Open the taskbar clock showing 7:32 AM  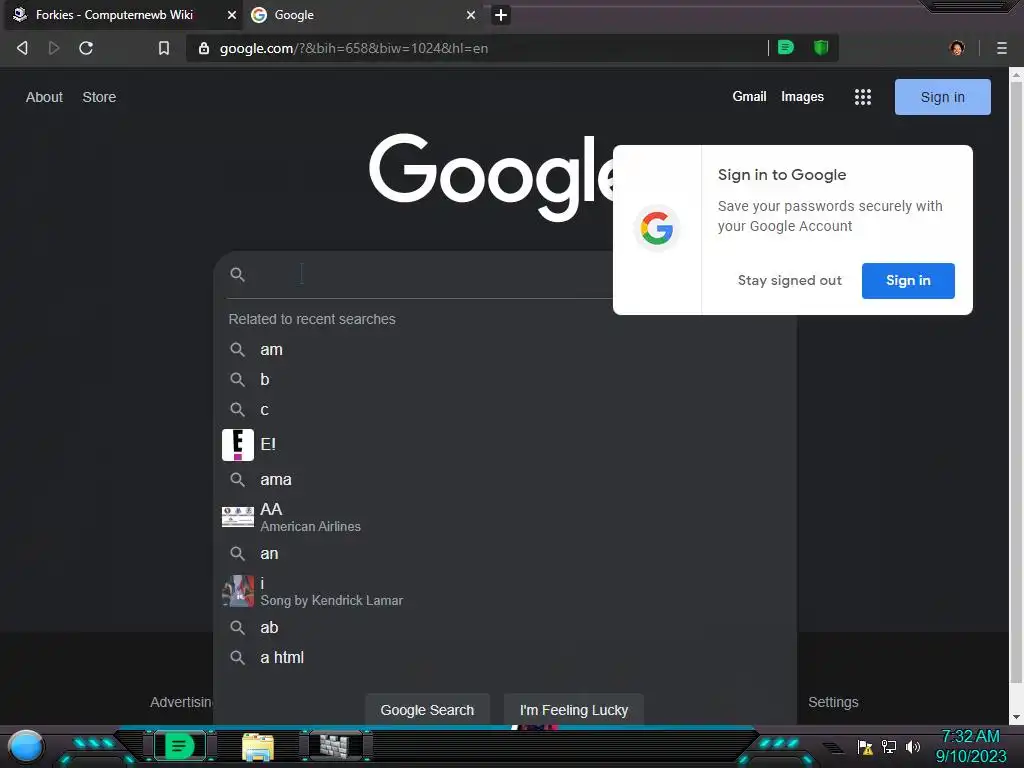pyautogui.click(x=970, y=746)
